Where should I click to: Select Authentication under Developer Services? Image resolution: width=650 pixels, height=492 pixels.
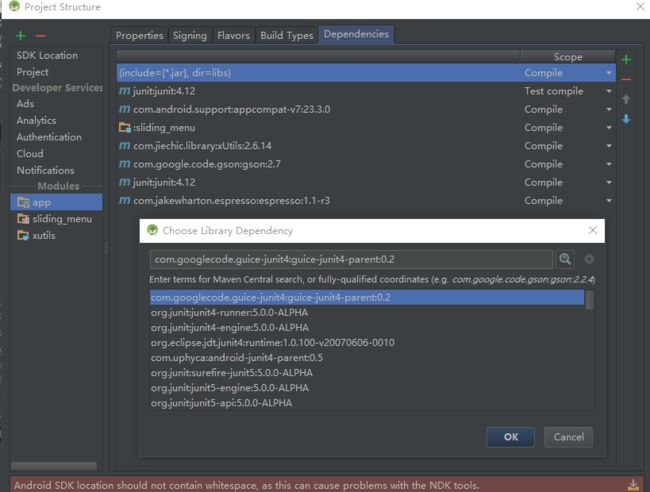click(x=49, y=137)
